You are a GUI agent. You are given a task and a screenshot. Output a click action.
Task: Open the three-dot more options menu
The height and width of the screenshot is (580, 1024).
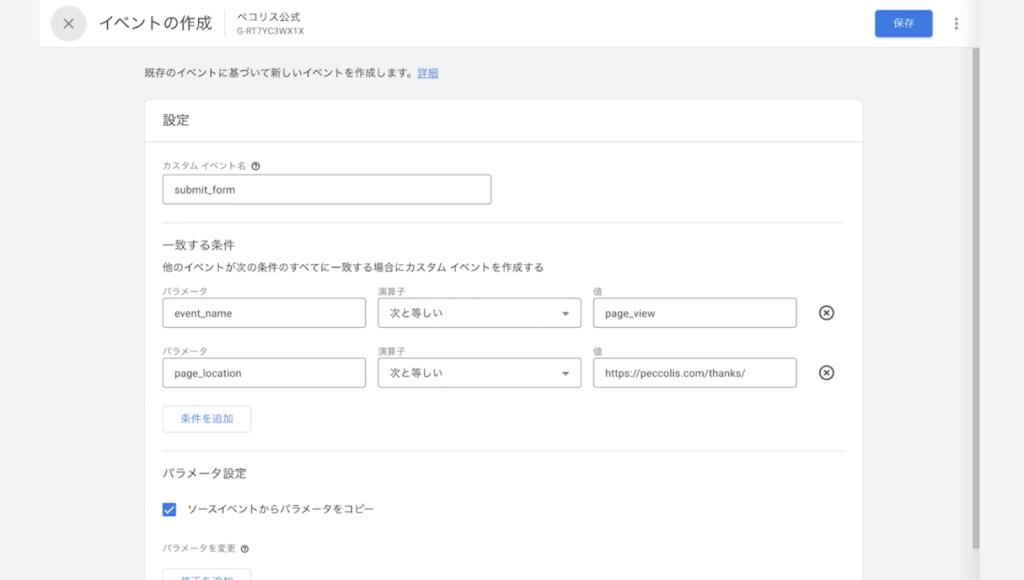(956, 24)
